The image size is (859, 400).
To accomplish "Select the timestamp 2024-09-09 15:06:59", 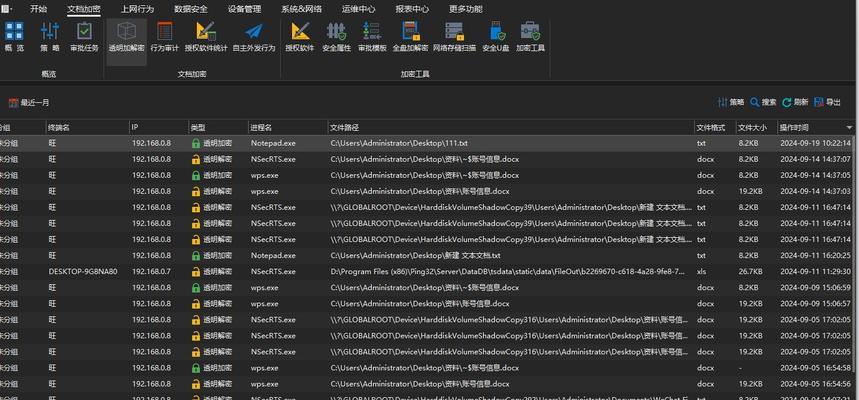I will [x=817, y=288].
